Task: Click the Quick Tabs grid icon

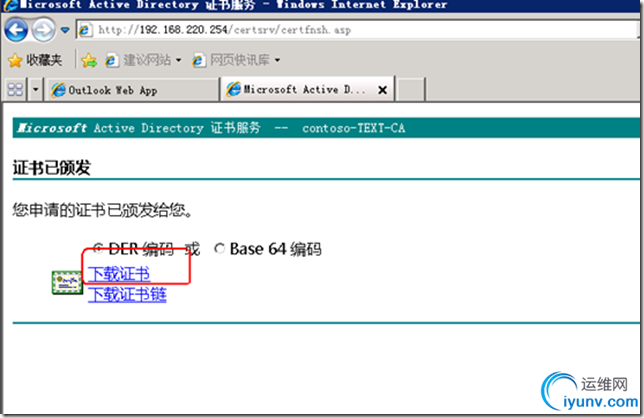Action: click(x=15, y=90)
